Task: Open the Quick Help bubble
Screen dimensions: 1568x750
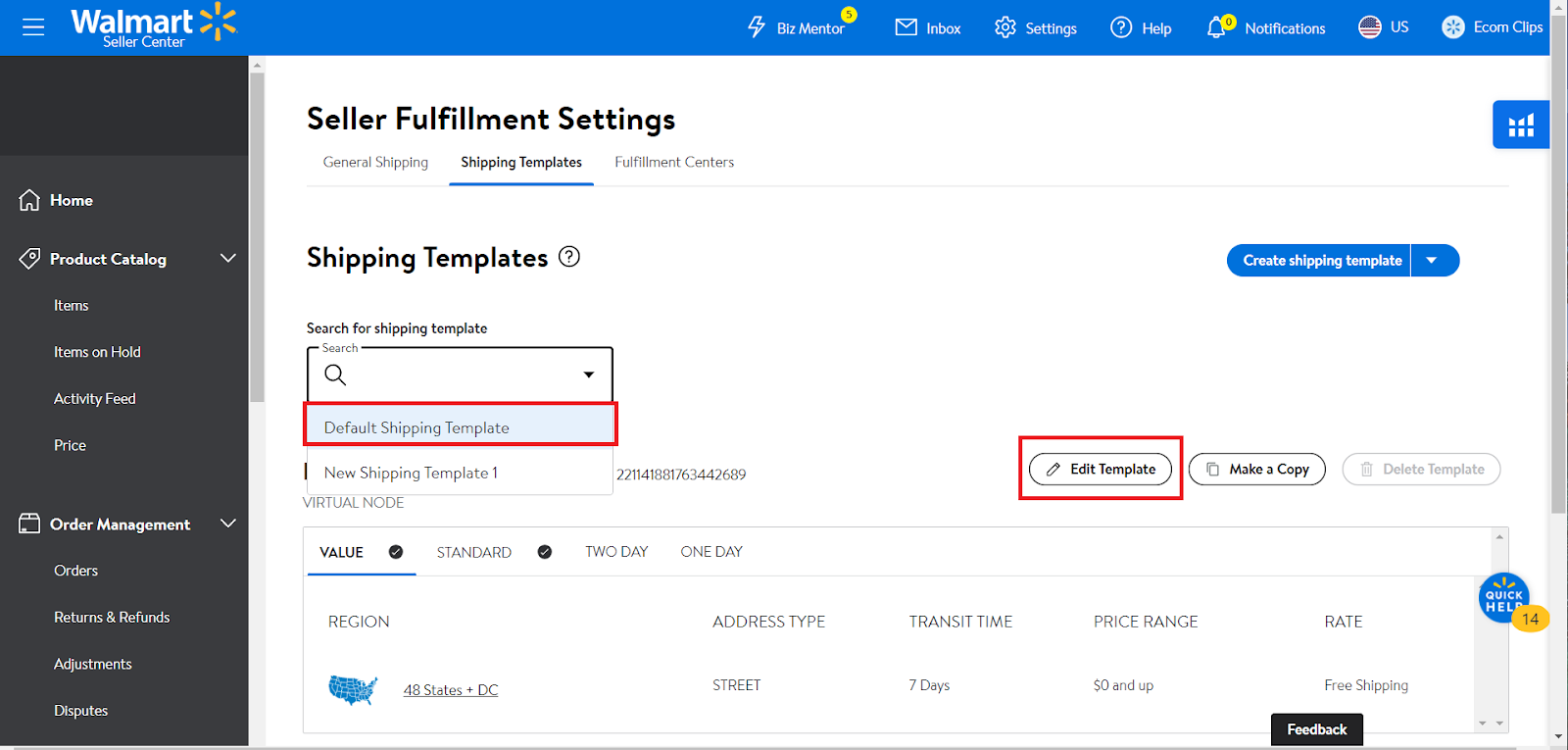Action: pyautogui.click(x=1503, y=596)
